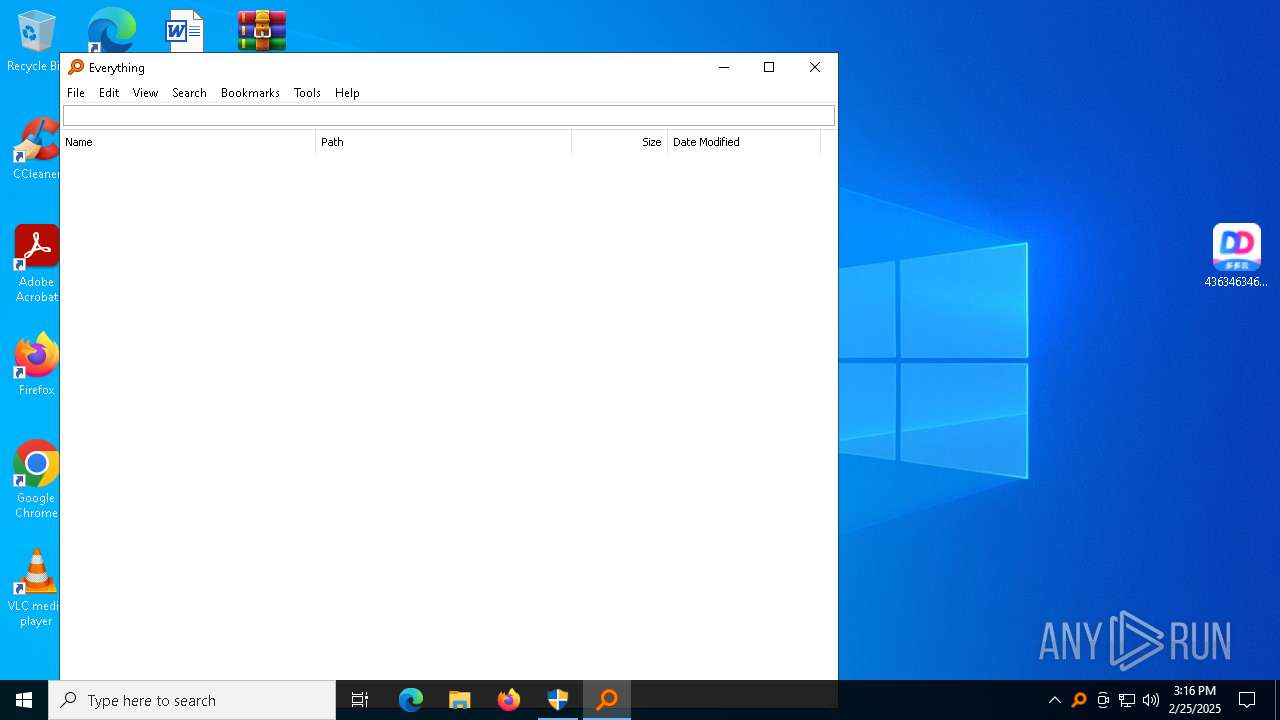Select the DD 436346346 desktop icon
The height and width of the screenshot is (720, 1280).
pyautogui.click(x=1236, y=256)
